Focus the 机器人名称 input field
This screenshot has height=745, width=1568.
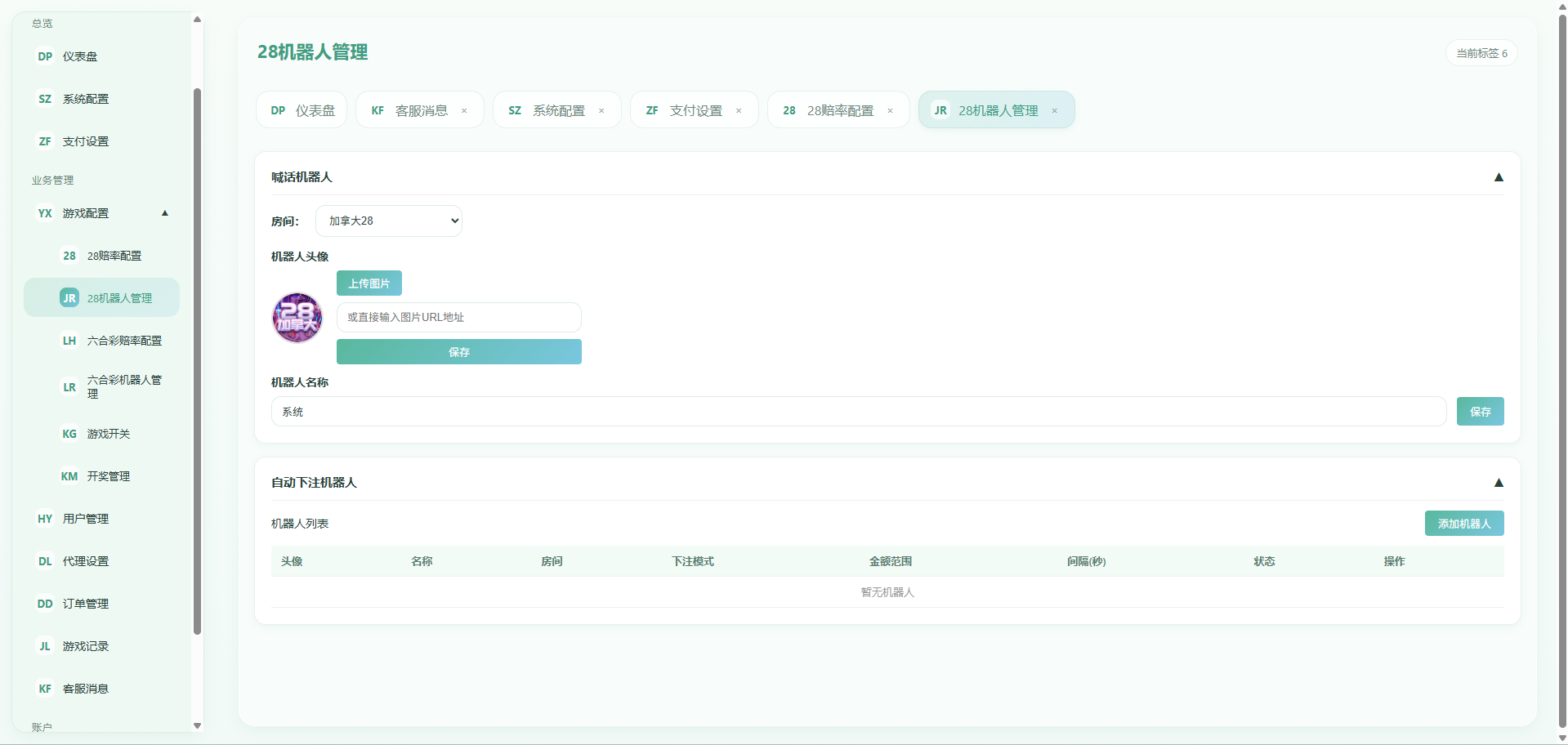859,412
